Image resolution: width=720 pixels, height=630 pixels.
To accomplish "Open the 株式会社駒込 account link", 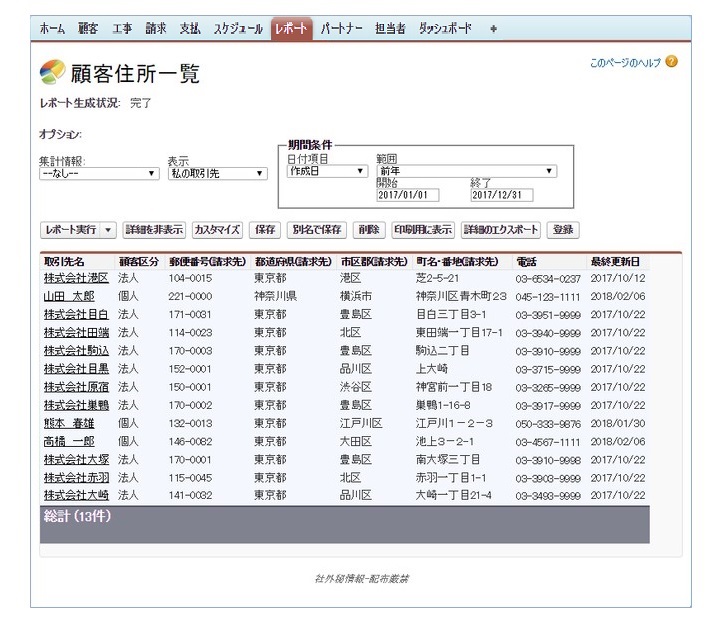I will [76, 351].
